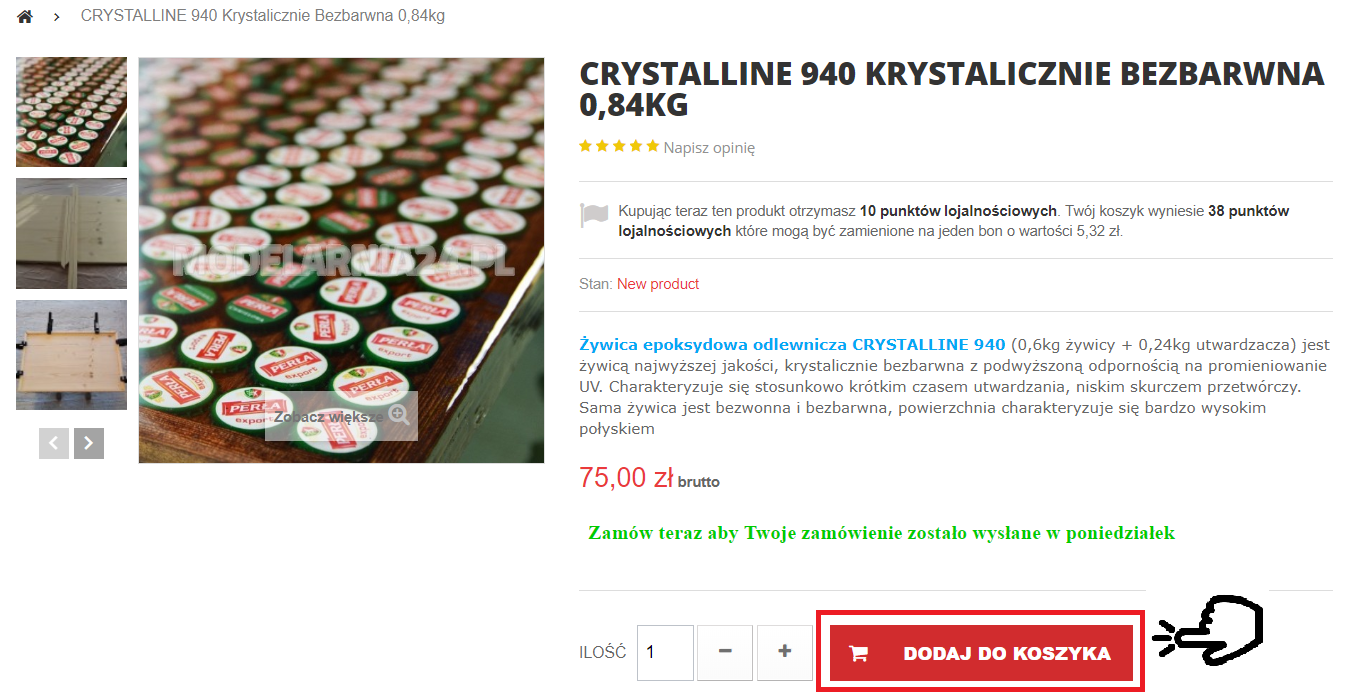Click the star rating icons
Screen dimensions: 1347x693
[x=619, y=146]
